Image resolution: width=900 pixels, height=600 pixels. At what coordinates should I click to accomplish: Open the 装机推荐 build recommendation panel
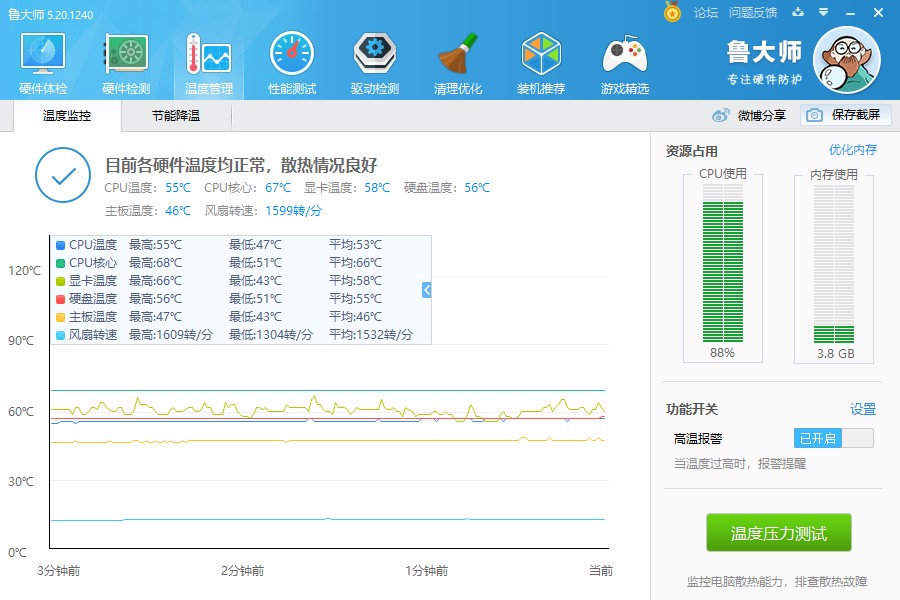(x=540, y=60)
